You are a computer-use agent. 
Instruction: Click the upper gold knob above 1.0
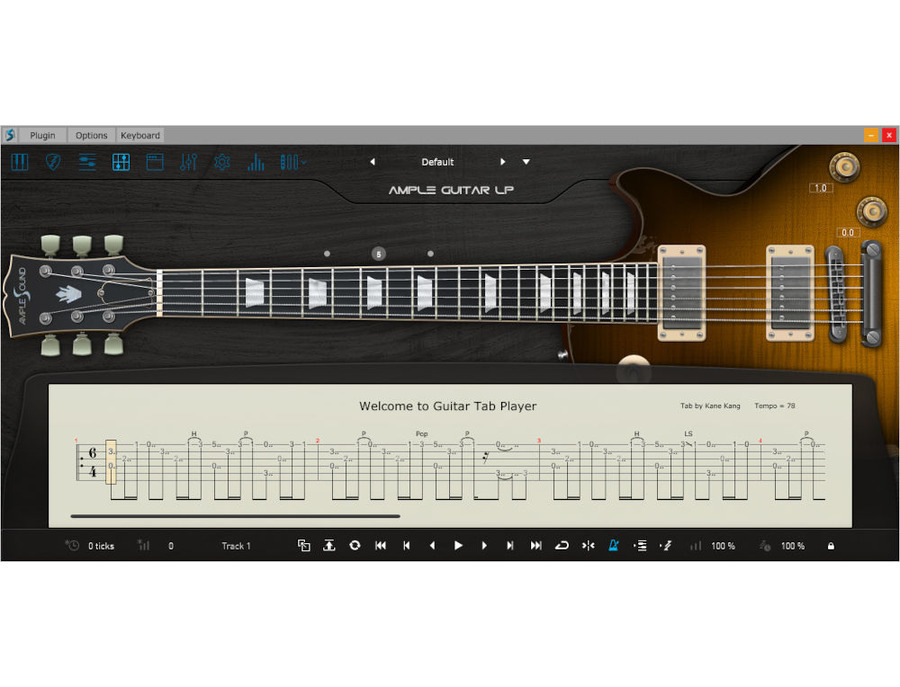coord(844,166)
